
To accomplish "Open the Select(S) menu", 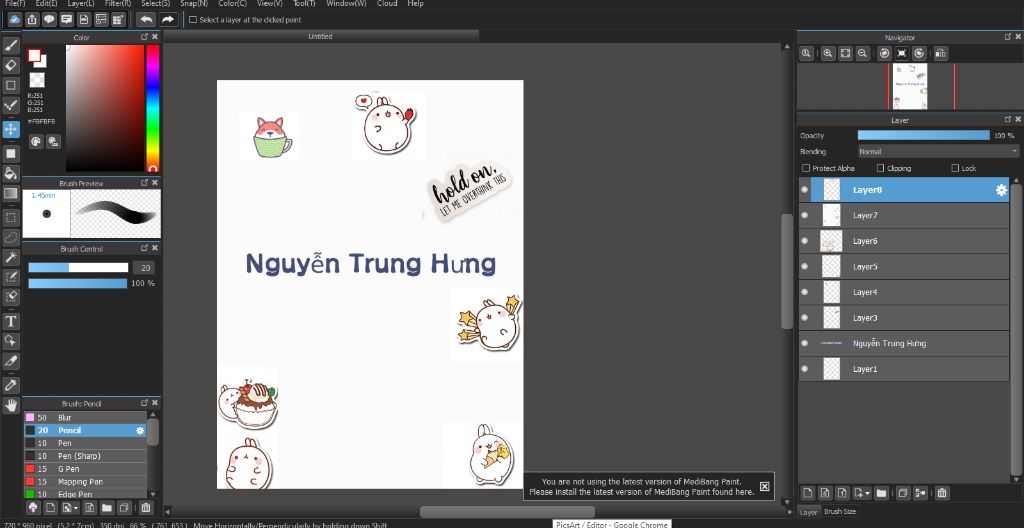I will coord(155,3).
